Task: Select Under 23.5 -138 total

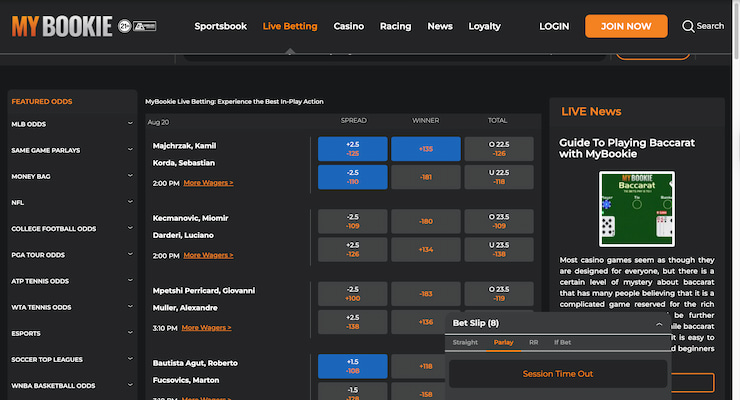Action: (x=499, y=250)
